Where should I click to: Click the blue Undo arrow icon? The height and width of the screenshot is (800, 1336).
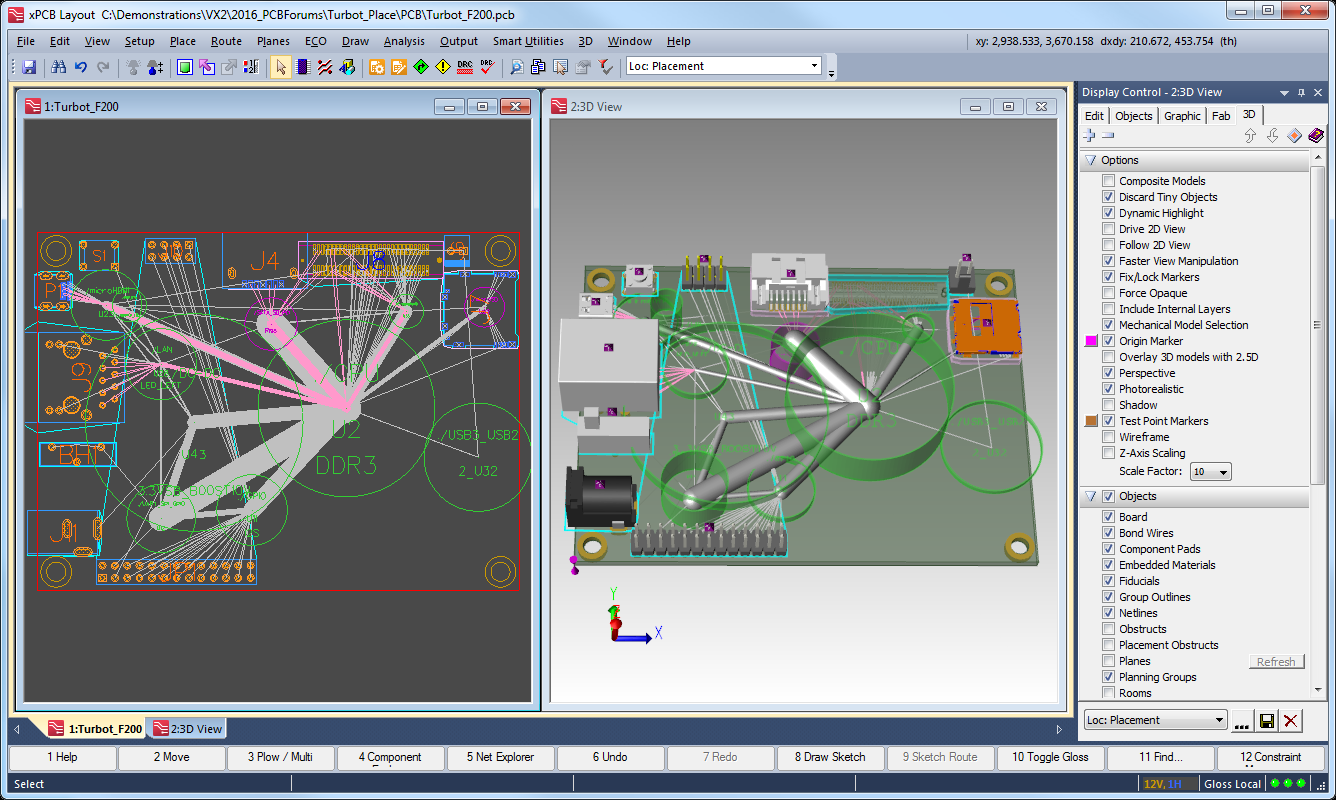(81, 67)
